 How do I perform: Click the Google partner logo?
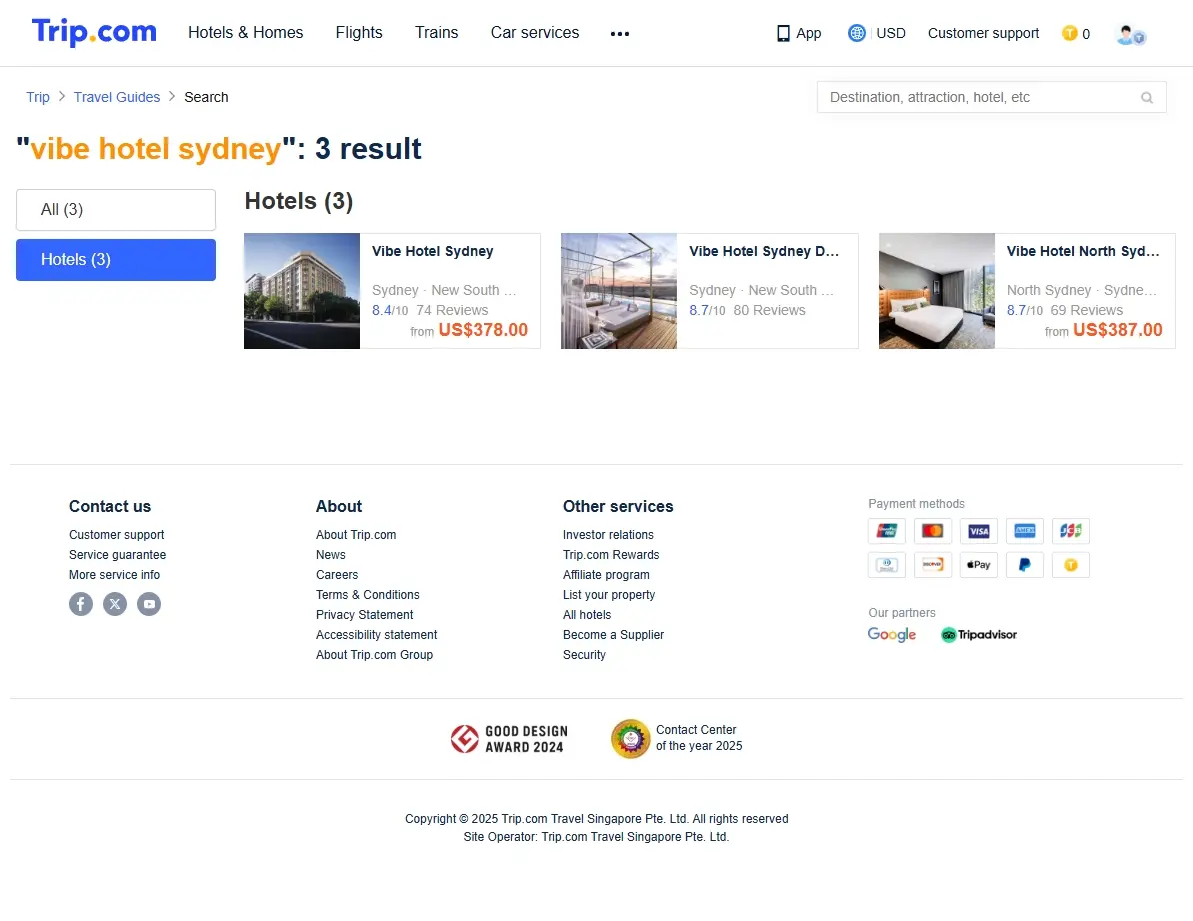(892, 634)
